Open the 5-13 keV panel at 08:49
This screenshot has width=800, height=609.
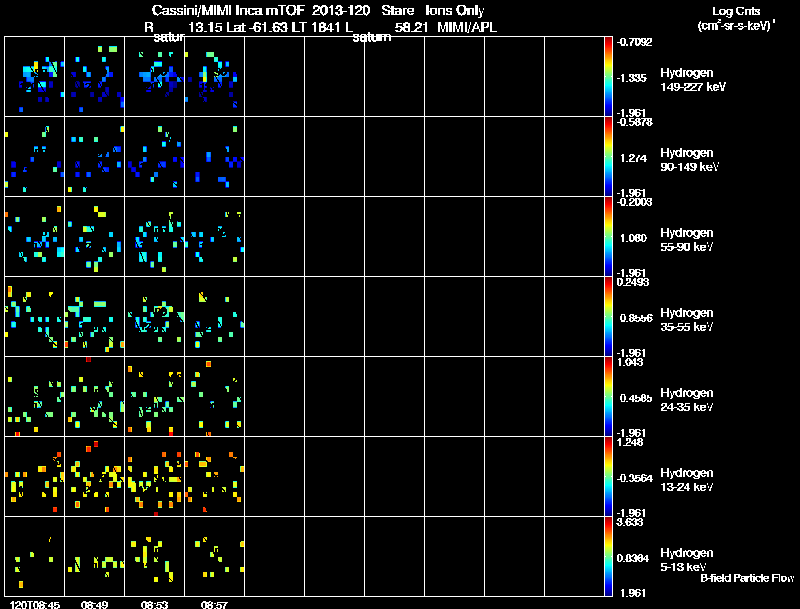(94, 557)
